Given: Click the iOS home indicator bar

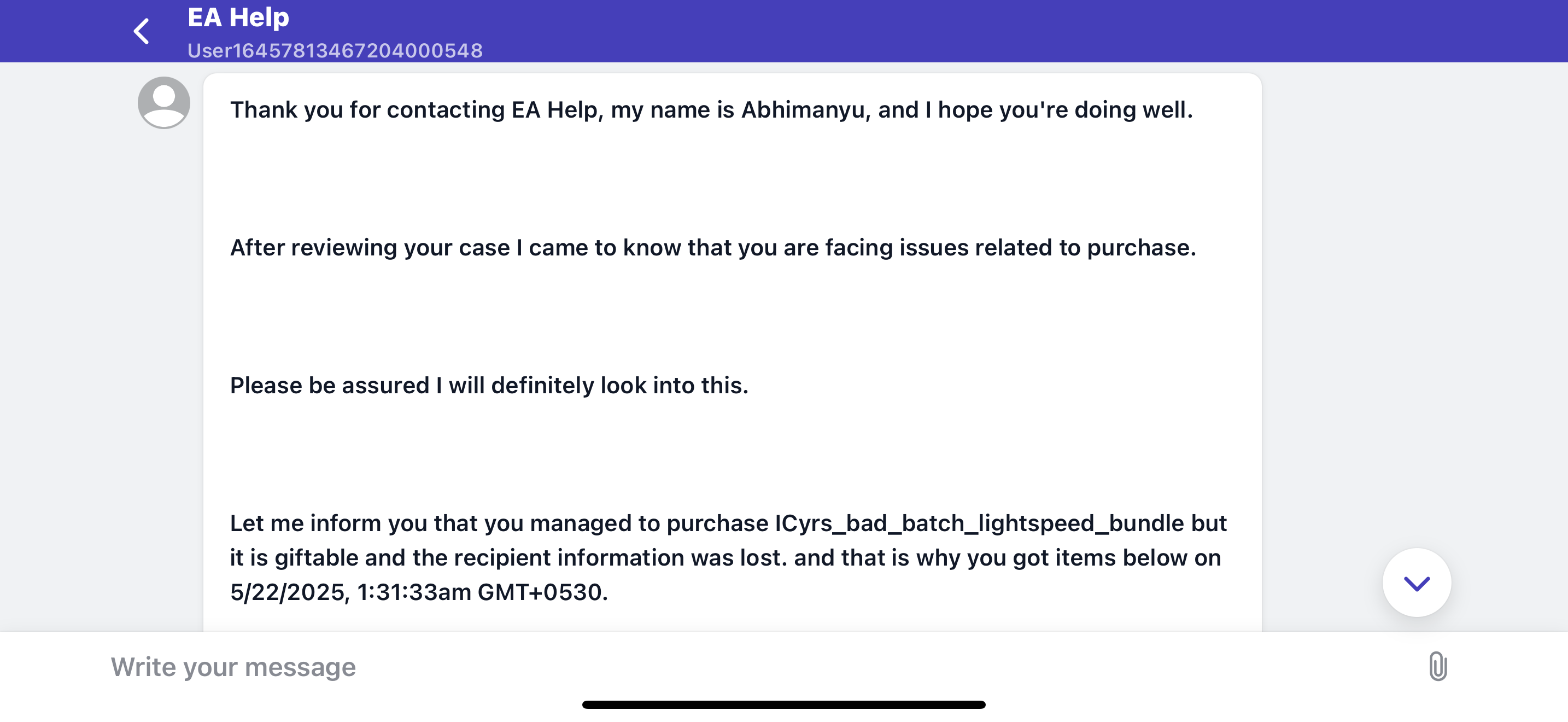Looking at the screenshot, I should click(x=783, y=704).
